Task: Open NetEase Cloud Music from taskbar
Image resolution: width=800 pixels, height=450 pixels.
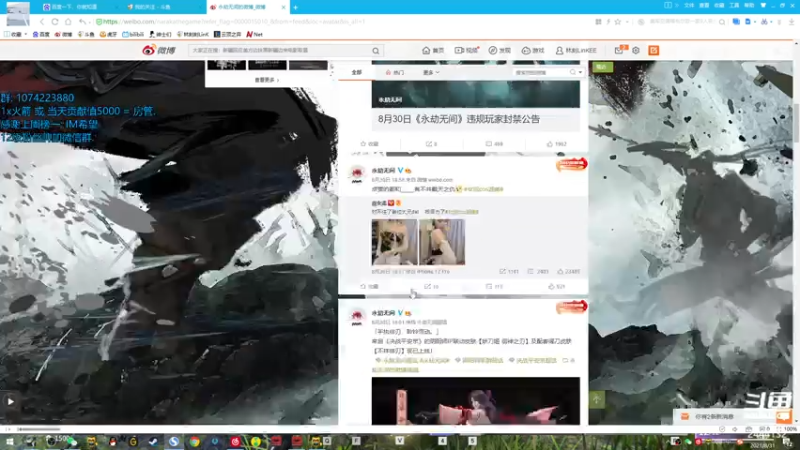Action: [x=235, y=441]
